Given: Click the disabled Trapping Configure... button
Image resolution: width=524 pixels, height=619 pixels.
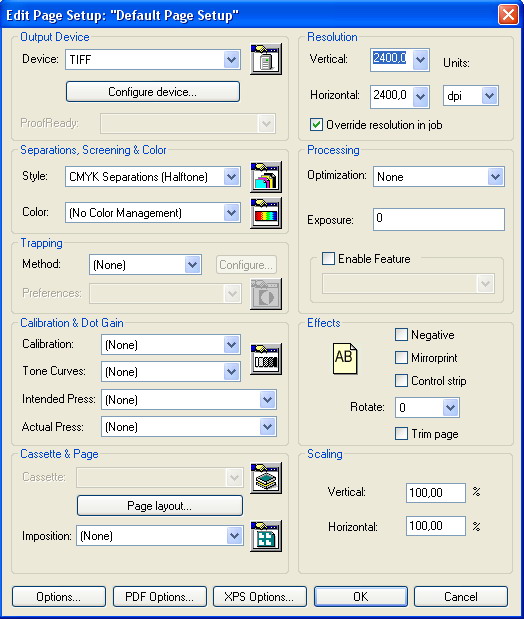Looking at the screenshot, I should click(x=246, y=264).
